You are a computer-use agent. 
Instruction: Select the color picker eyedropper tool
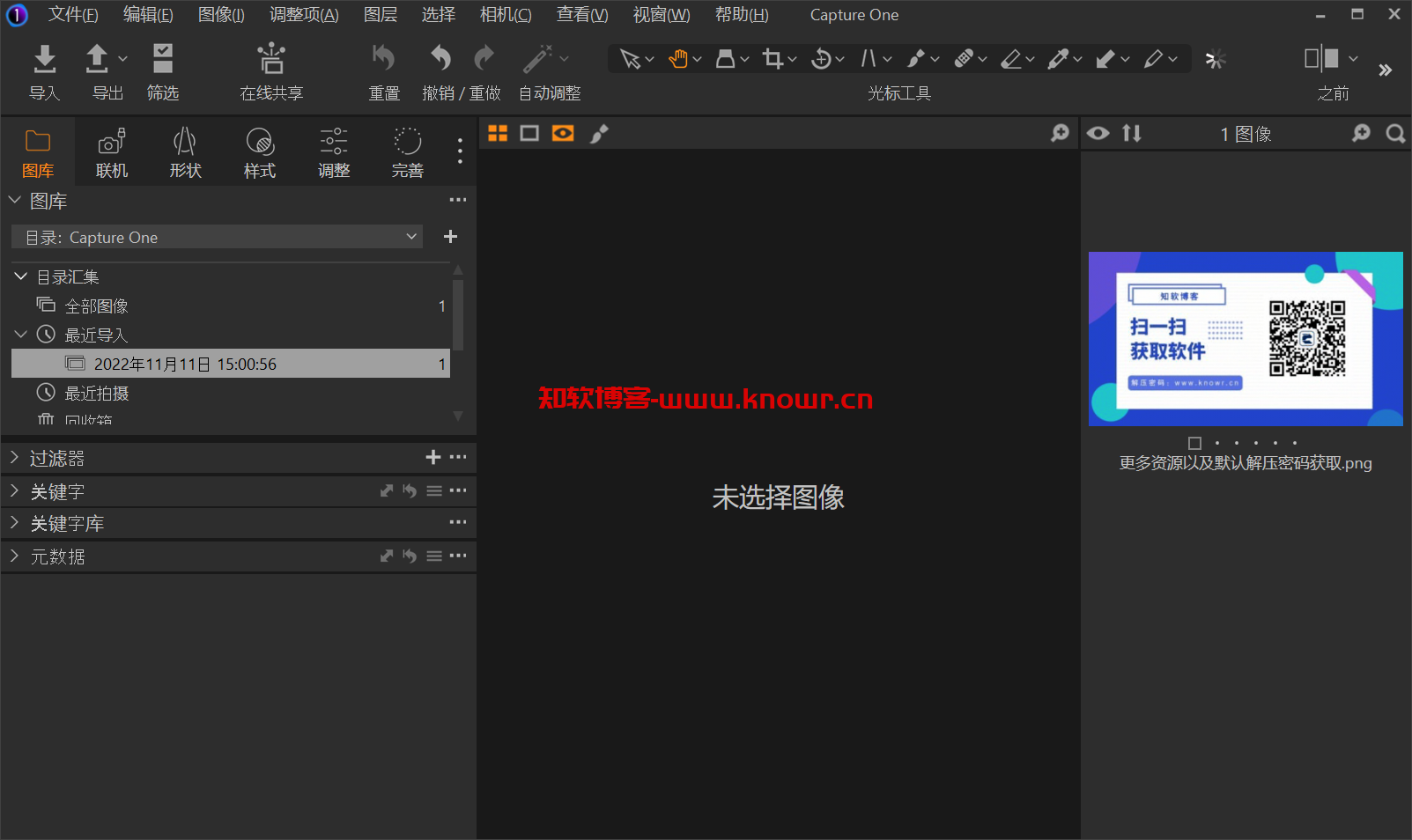(x=1059, y=59)
